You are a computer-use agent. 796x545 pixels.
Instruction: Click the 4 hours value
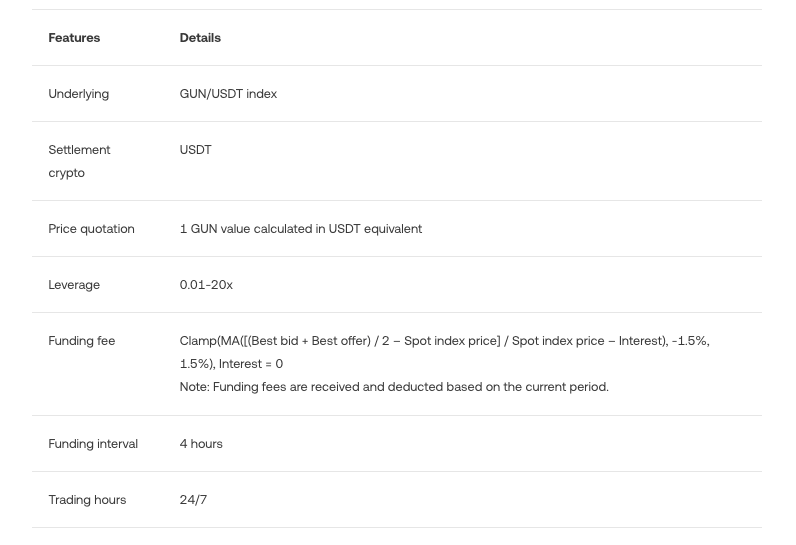coord(201,444)
